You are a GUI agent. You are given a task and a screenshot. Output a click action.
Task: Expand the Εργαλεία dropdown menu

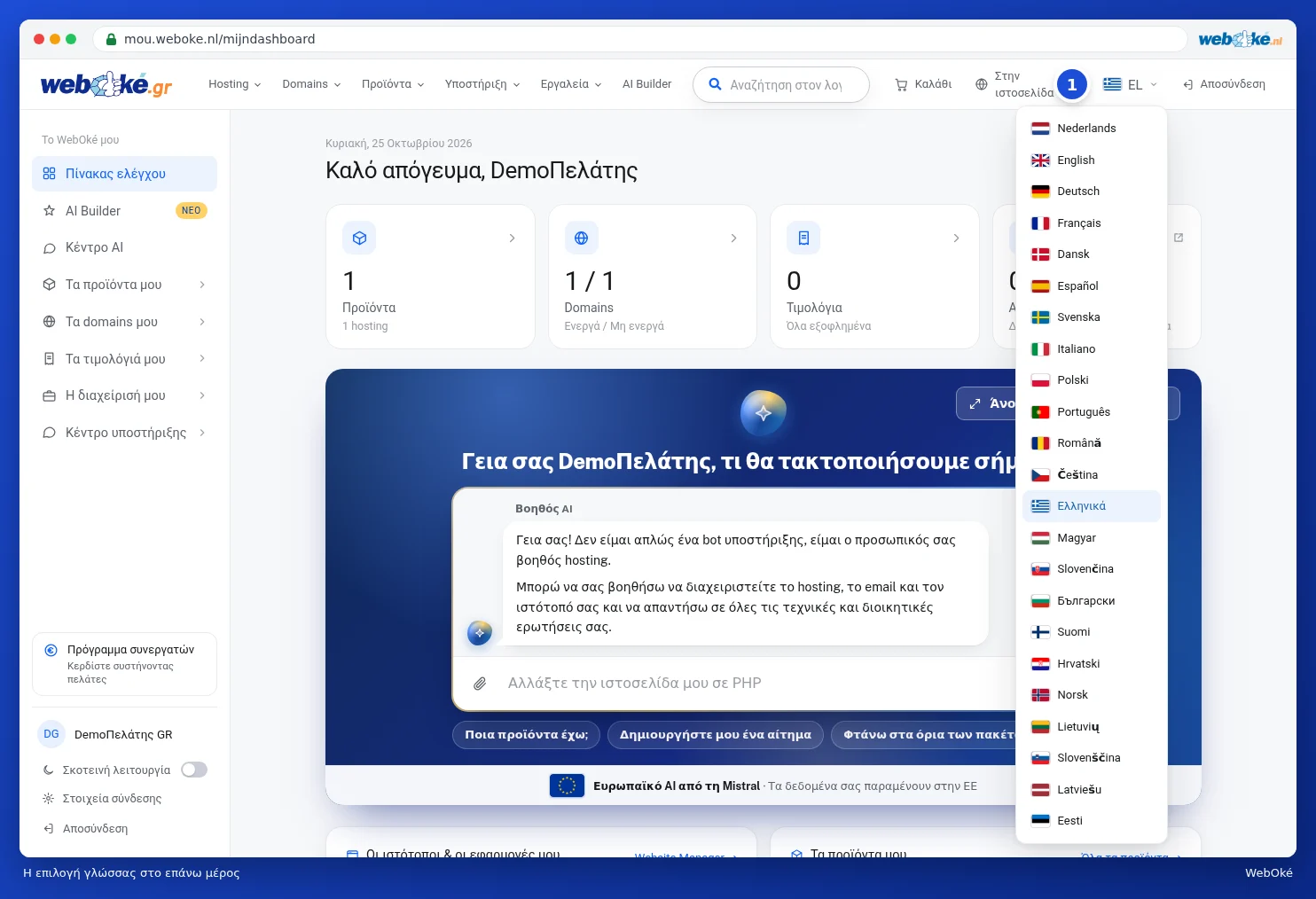click(571, 84)
